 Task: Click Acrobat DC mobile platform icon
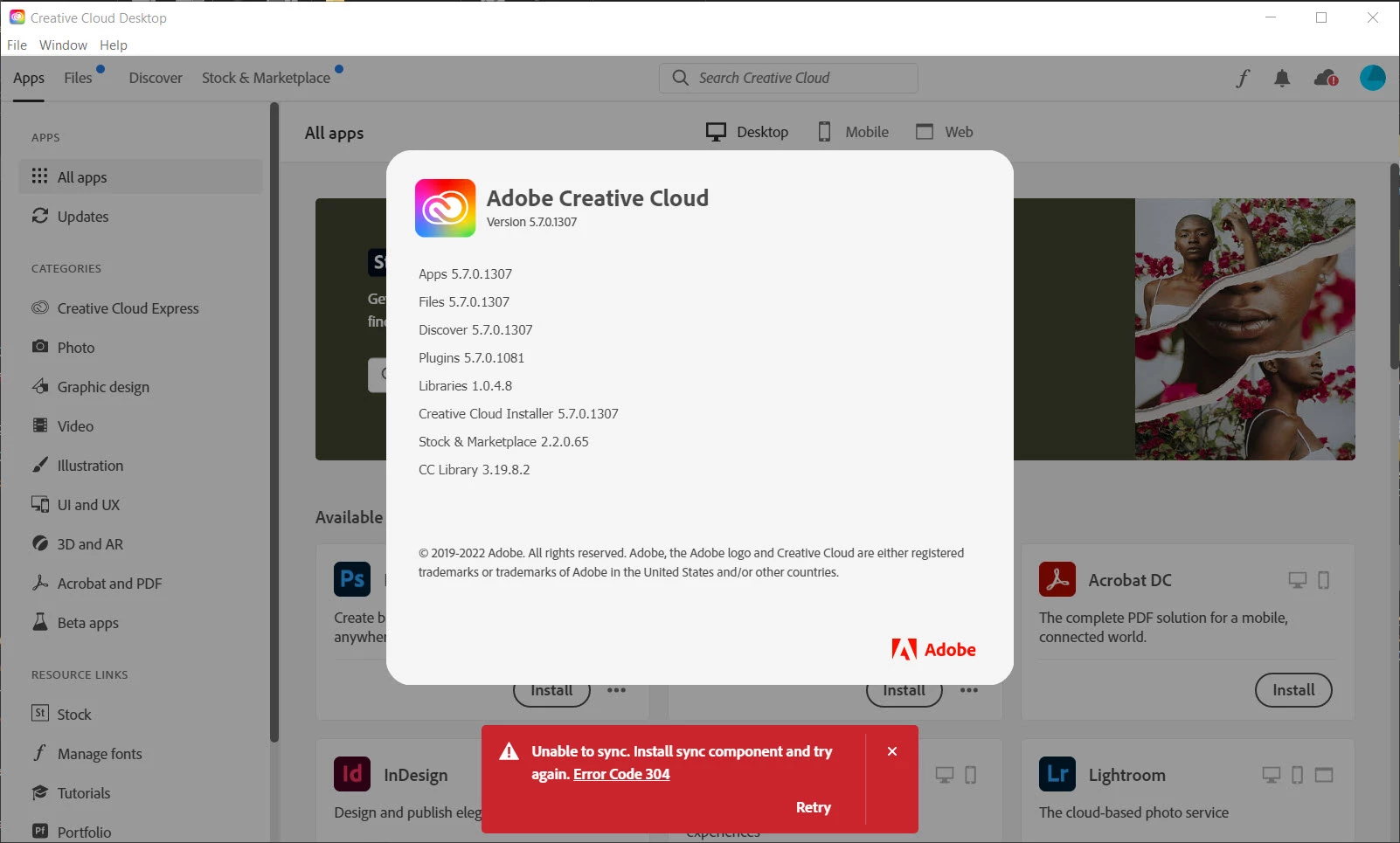(x=1323, y=580)
